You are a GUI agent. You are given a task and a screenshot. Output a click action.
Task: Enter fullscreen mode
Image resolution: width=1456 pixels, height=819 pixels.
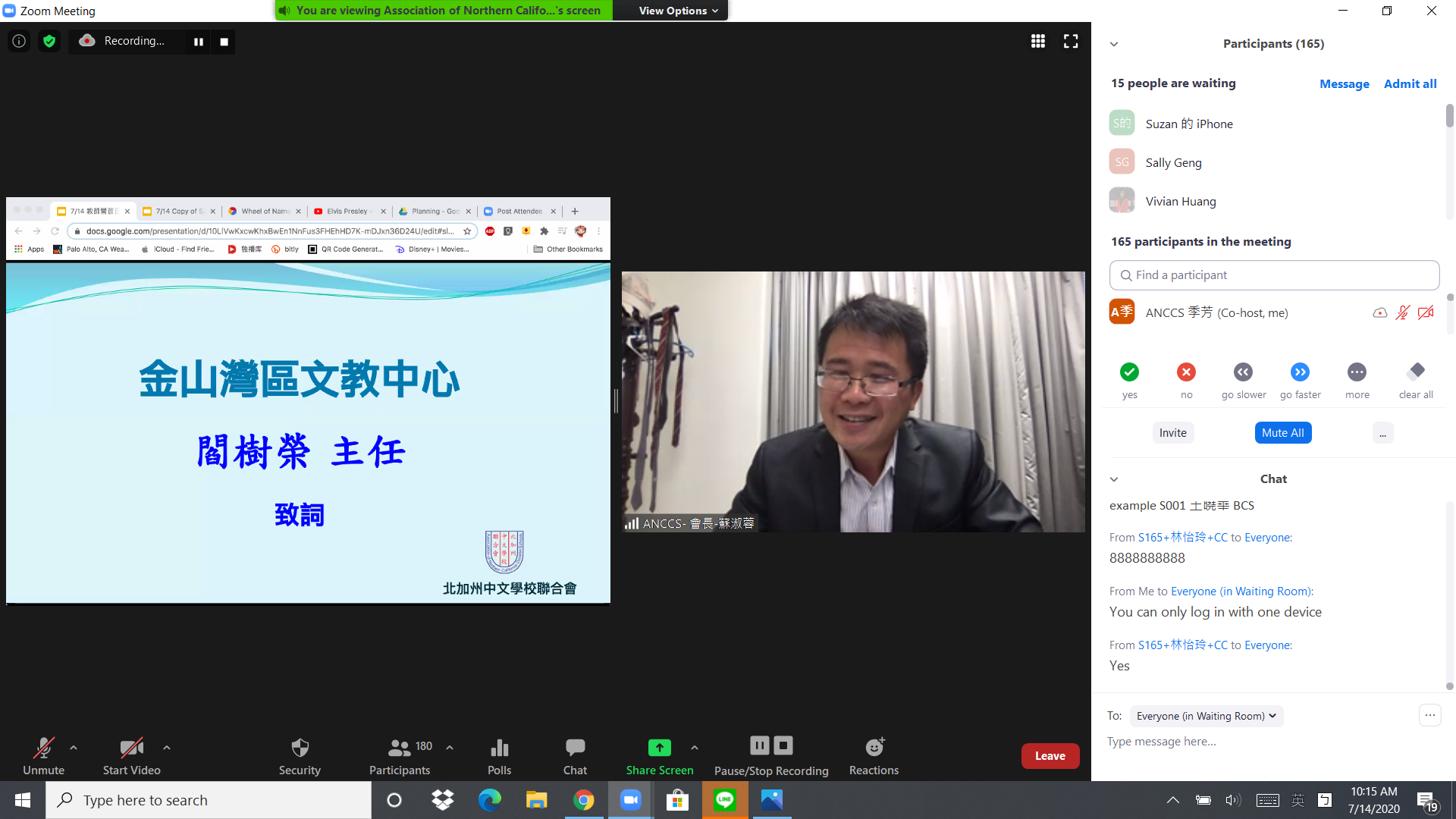[x=1070, y=41]
